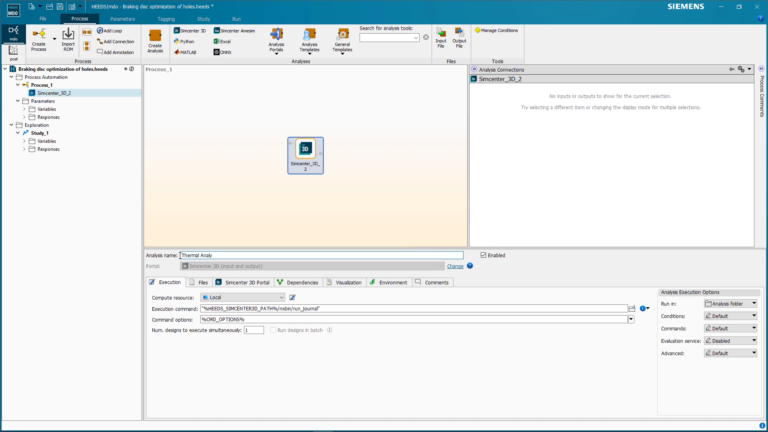Click the edit compute resource icon
The height and width of the screenshot is (432, 768).
292,297
